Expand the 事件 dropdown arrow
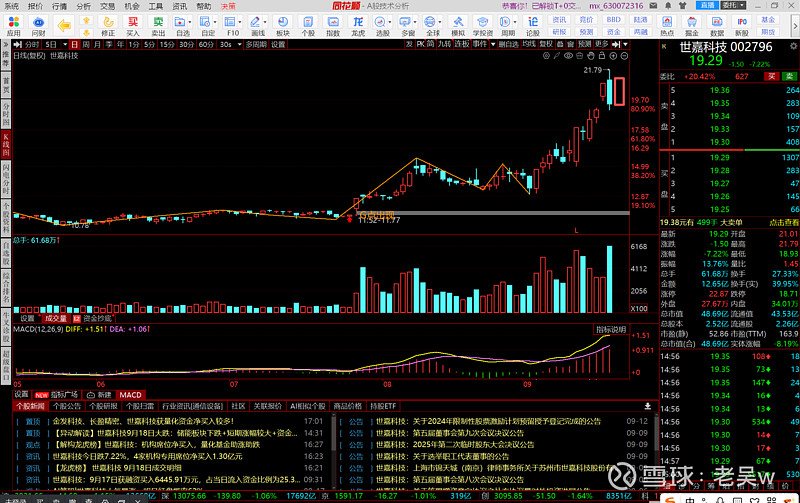800x503 pixels. (x=493, y=44)
